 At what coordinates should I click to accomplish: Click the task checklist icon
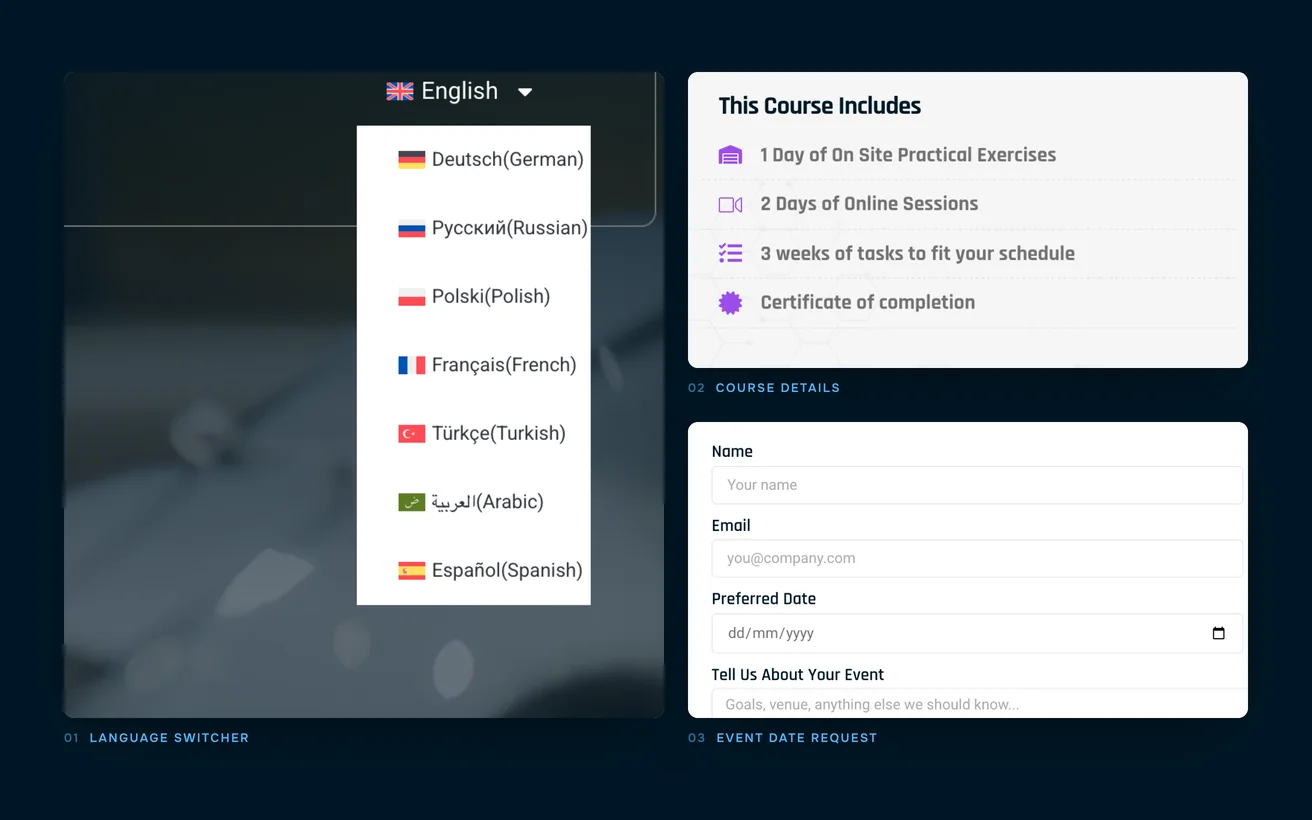[x=731, y=253]
